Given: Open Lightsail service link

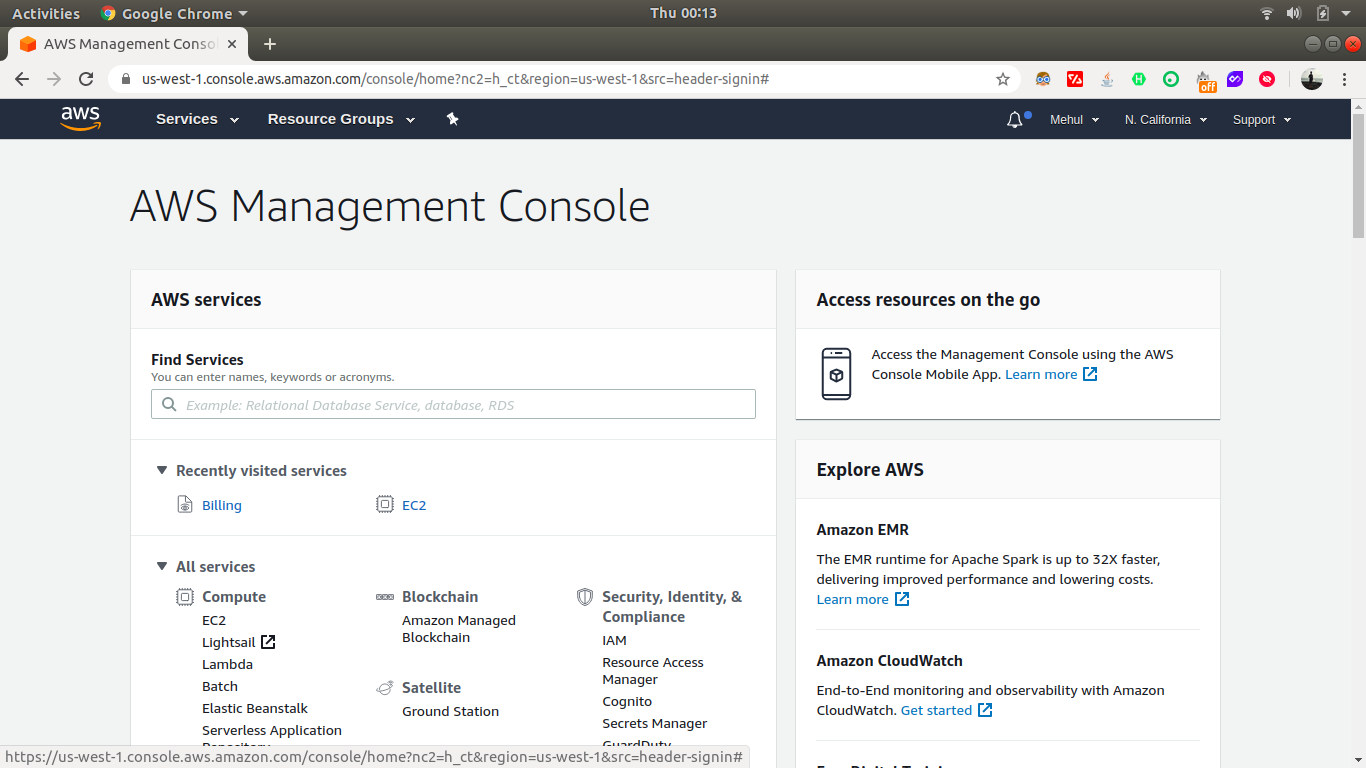Looking at the screenshot, I should 229,642.
